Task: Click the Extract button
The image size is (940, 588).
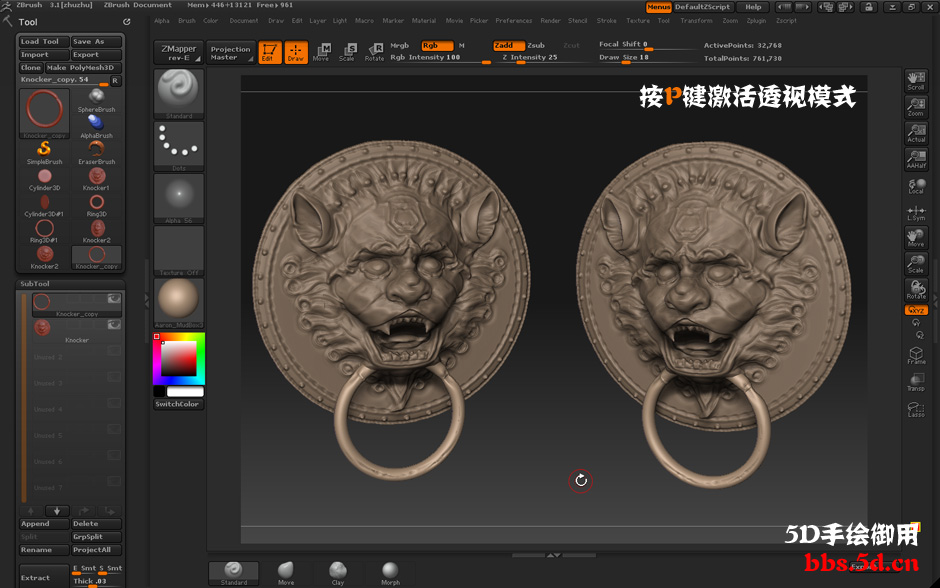Action: point(44,578)
